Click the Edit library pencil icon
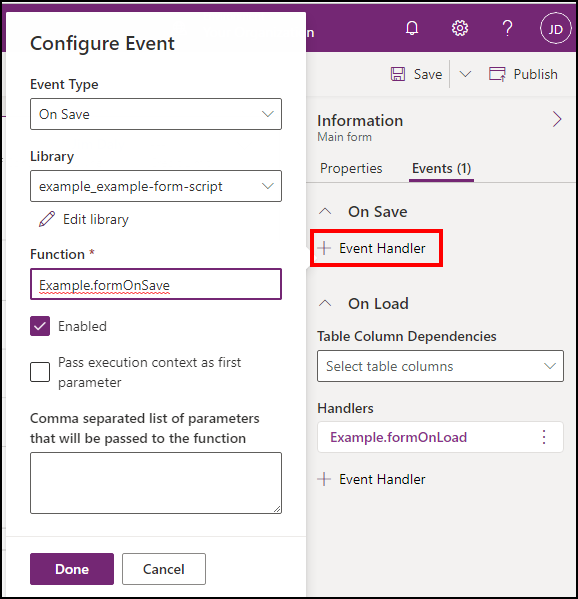This screenshot has height=599, width=578. 47,219
